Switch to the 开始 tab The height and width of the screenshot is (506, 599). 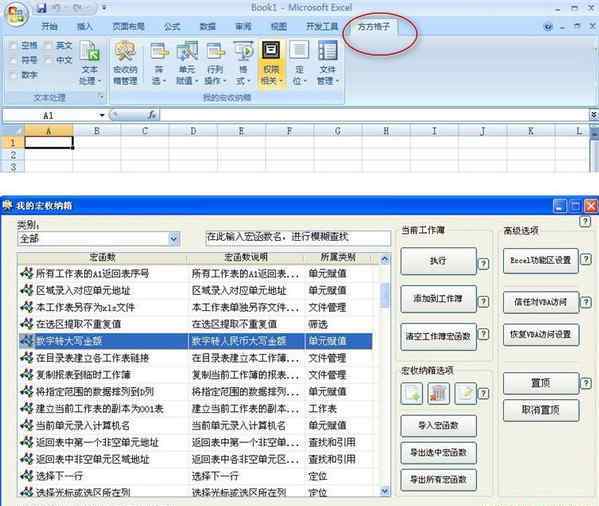49,26
